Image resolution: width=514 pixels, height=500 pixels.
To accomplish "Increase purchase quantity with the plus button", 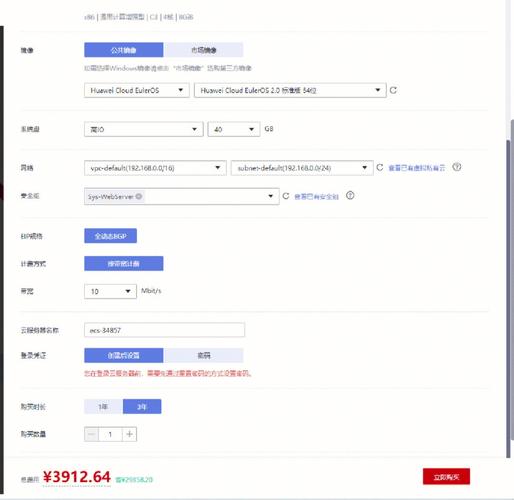I will tap(129, 434).
